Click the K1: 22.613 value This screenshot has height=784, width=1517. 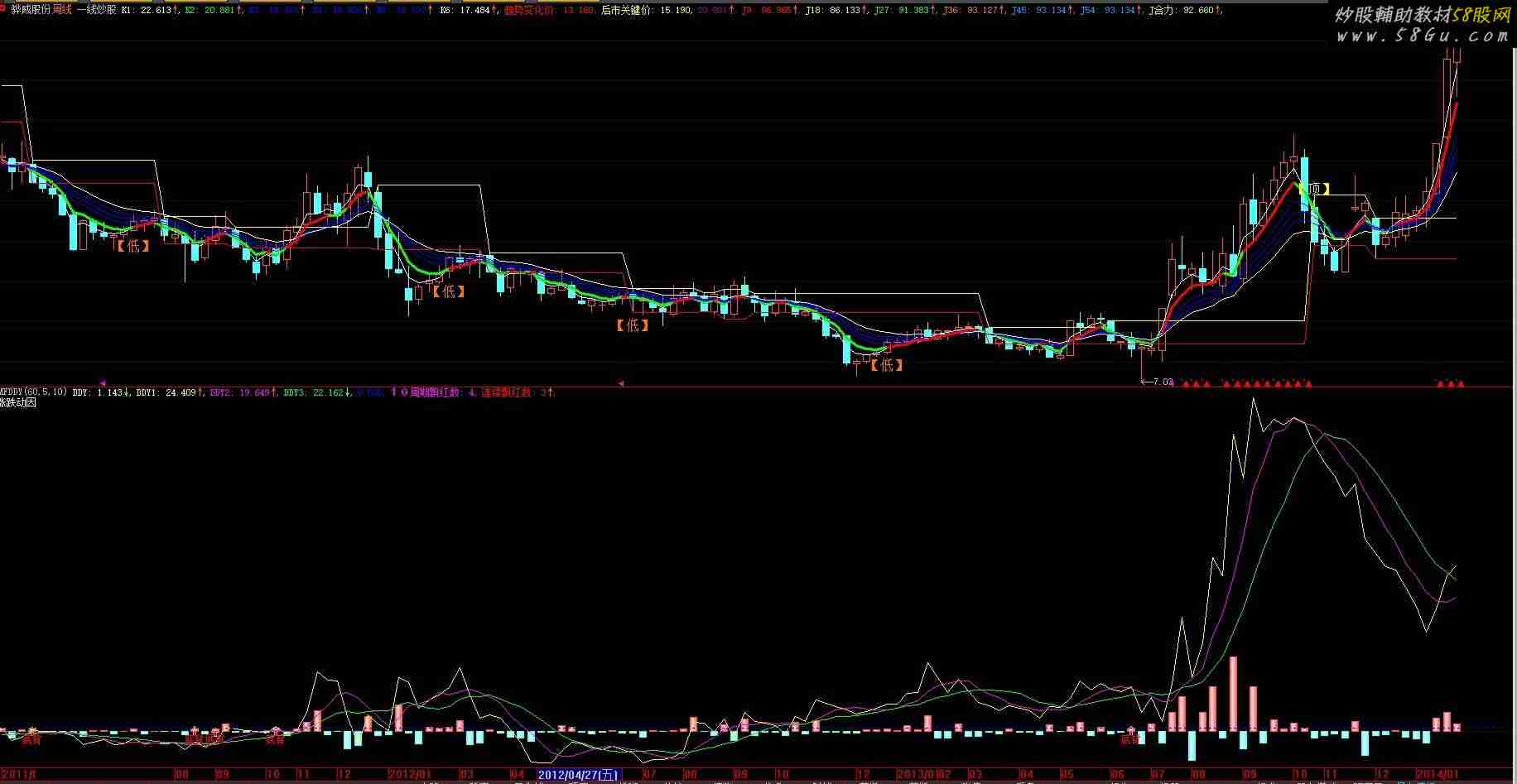(x=149, y=10)
